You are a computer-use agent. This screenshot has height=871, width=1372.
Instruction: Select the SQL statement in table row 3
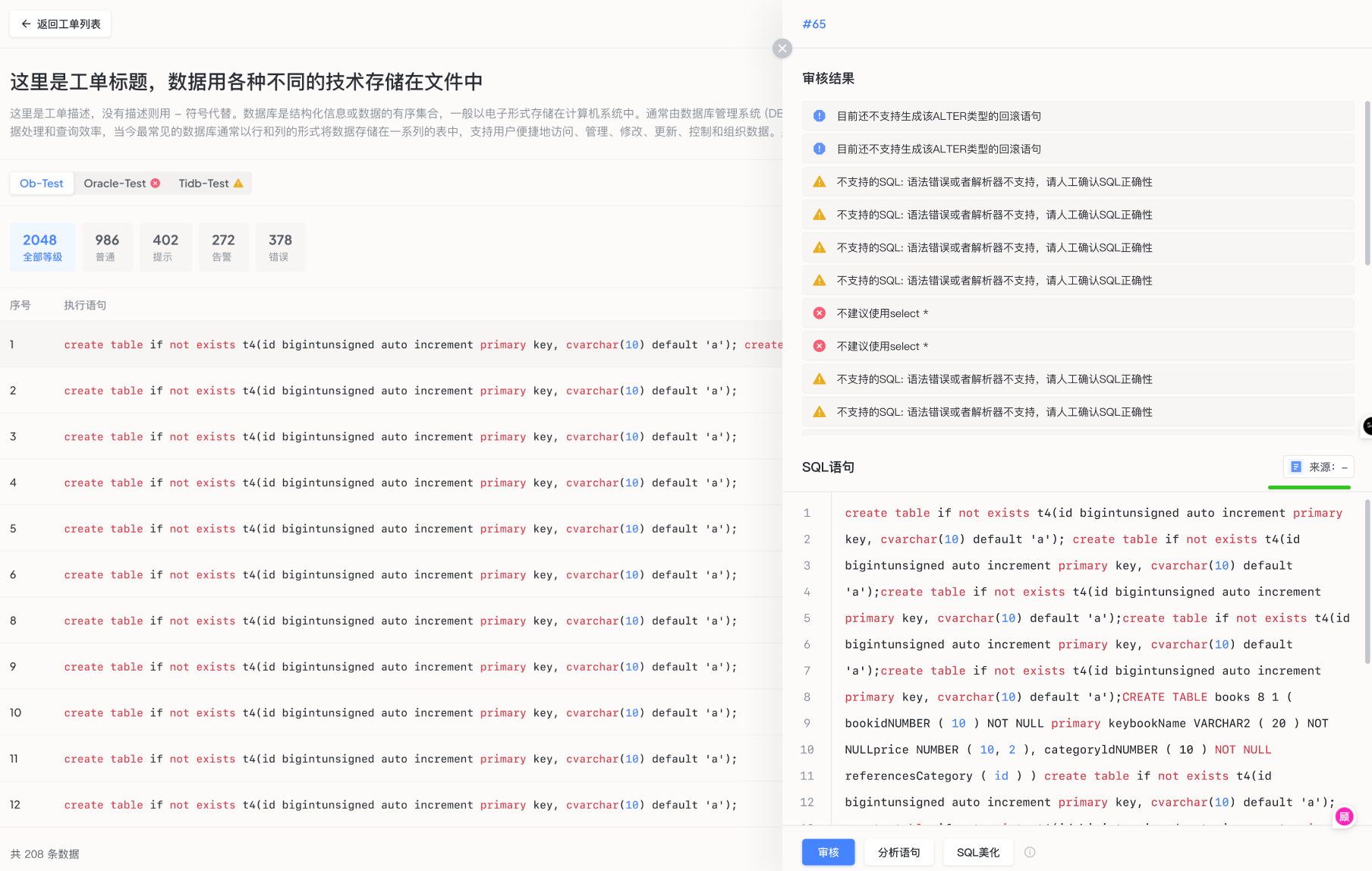400,436
